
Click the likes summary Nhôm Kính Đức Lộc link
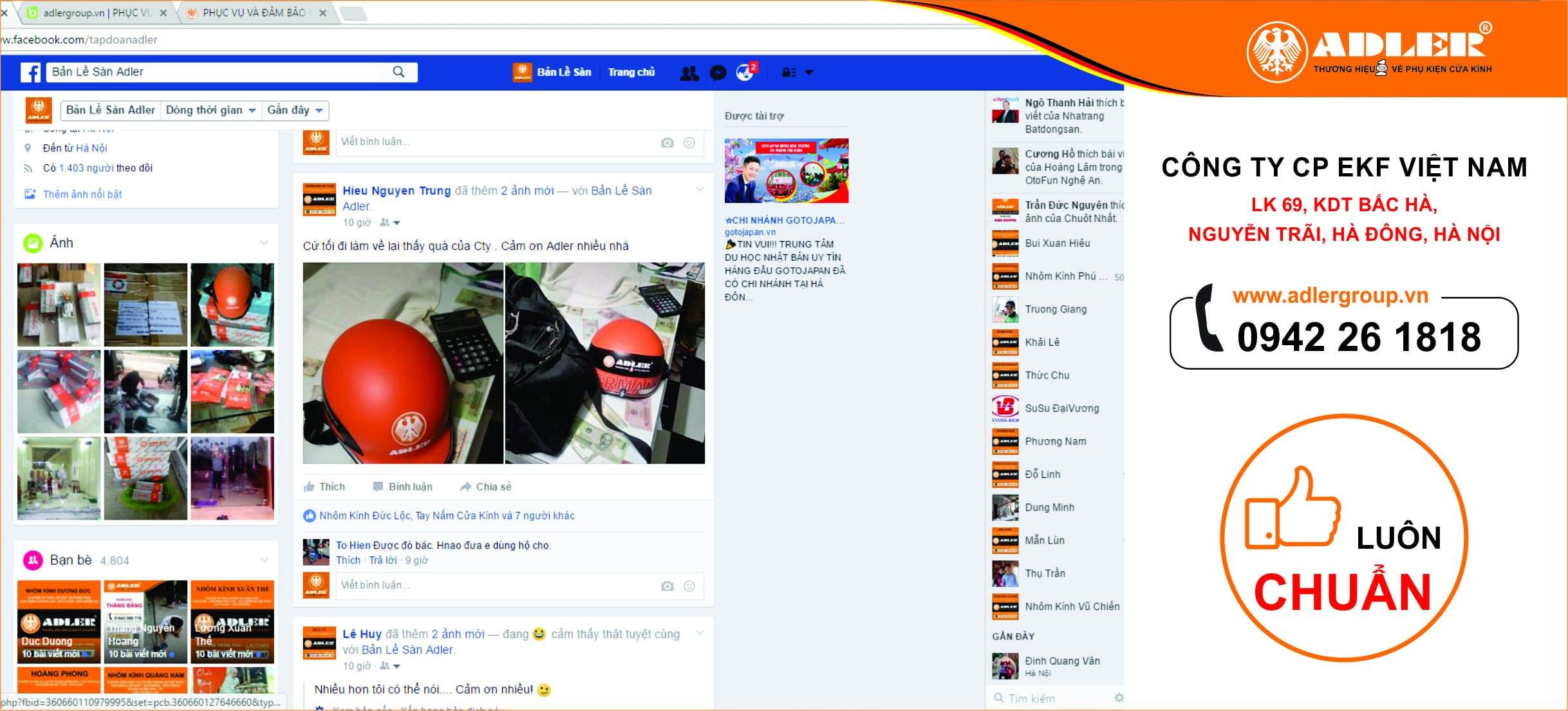pos(366,516)
